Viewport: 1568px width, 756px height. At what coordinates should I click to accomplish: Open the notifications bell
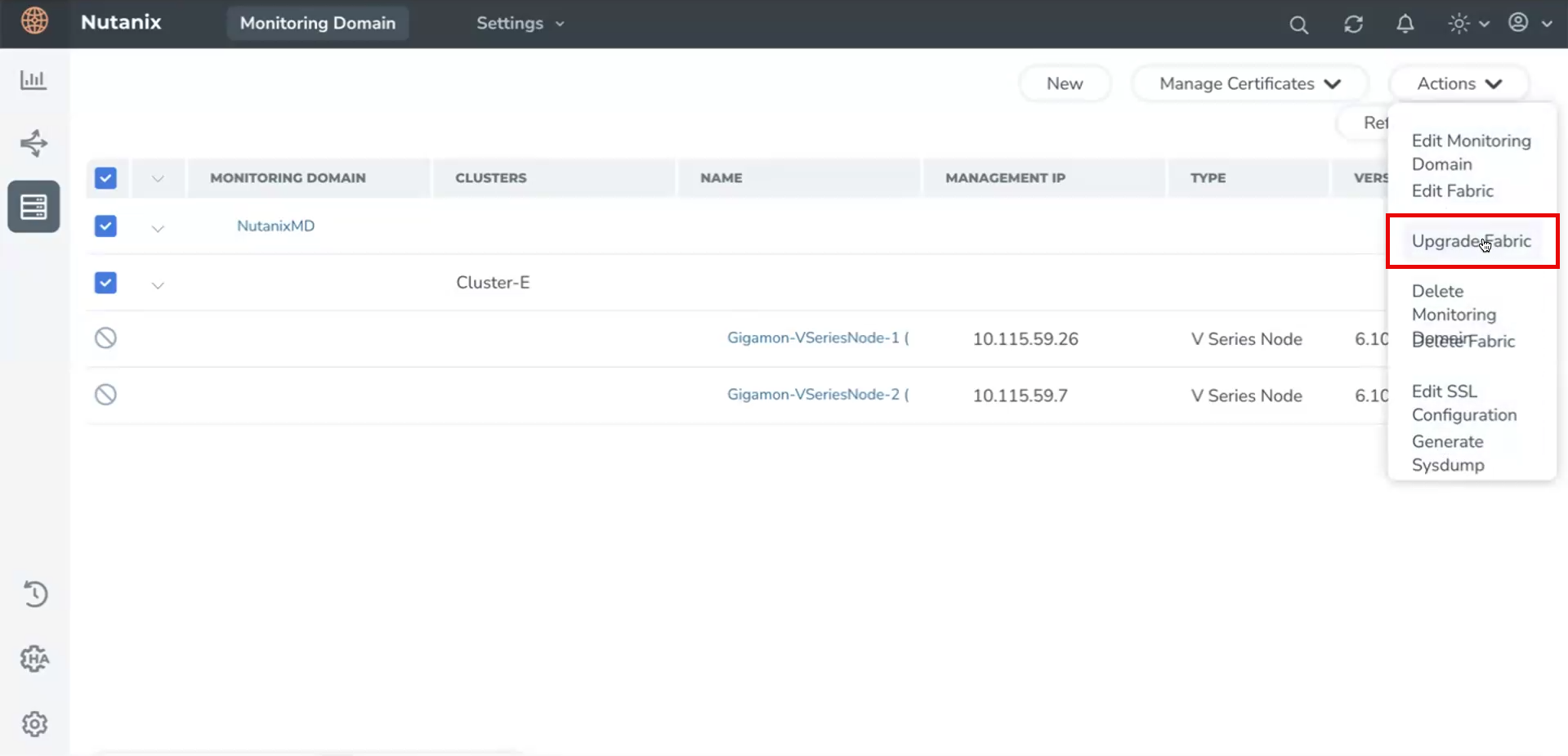coord(1405,25)
